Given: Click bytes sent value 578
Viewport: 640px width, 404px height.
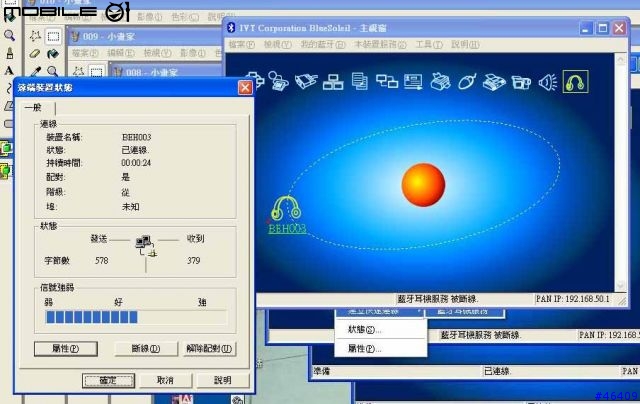Looking at the screenshot, I should [x=102, y=260].
